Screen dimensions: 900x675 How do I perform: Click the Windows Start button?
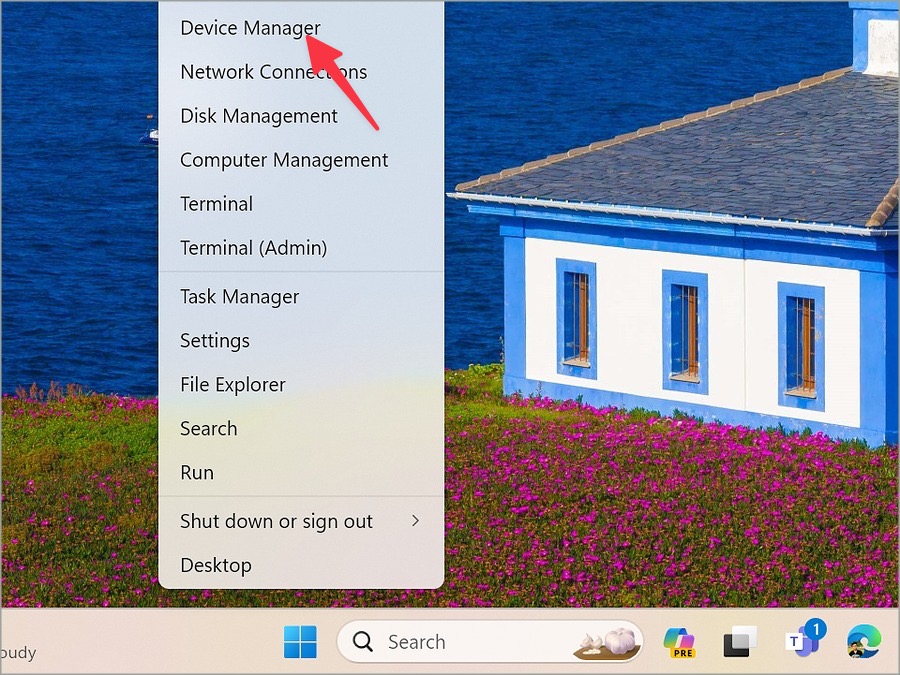pos(300,642)
